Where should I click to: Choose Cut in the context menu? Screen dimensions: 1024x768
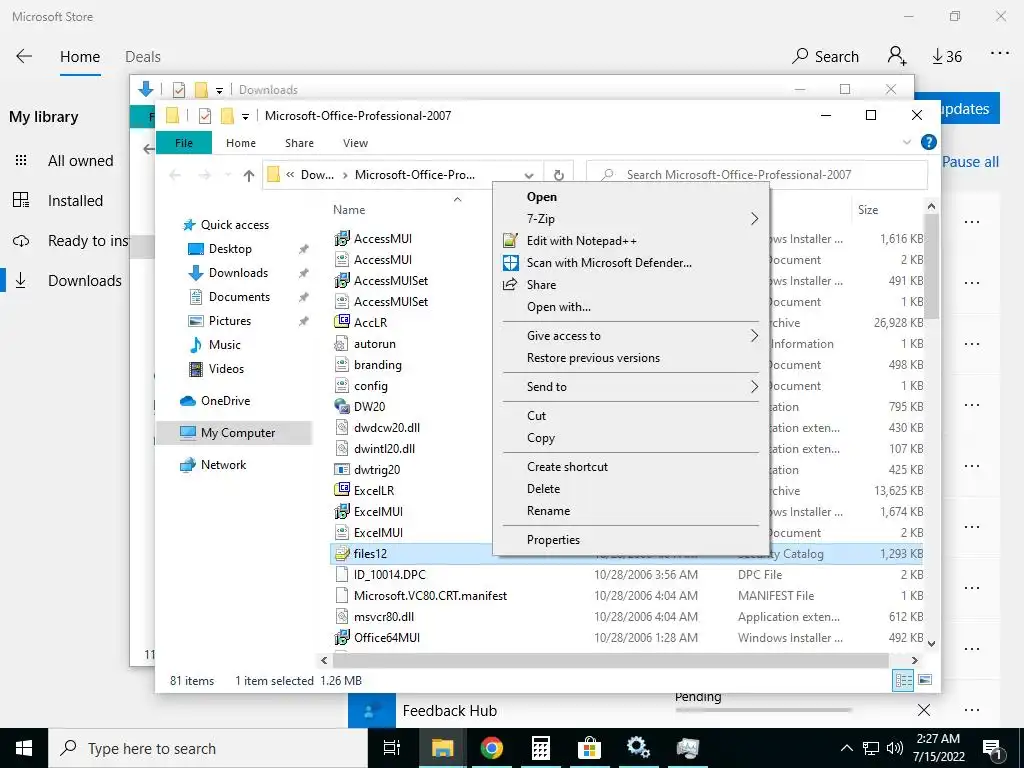536,415
